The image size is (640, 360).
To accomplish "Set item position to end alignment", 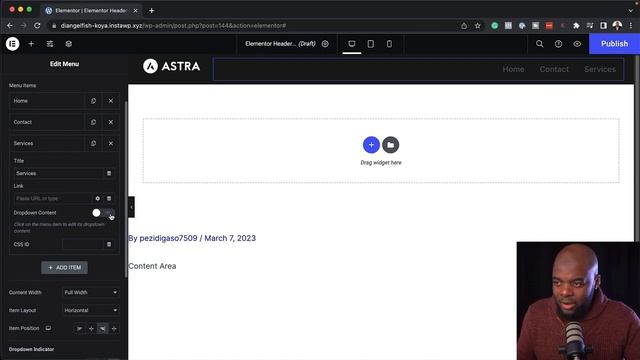I will (x=102, y=328).
